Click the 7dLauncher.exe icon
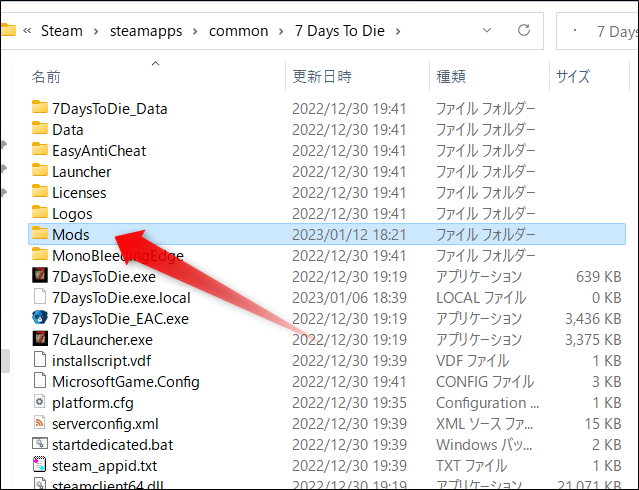The width and height of the screenshot is (639, 490). pos(40,338)
